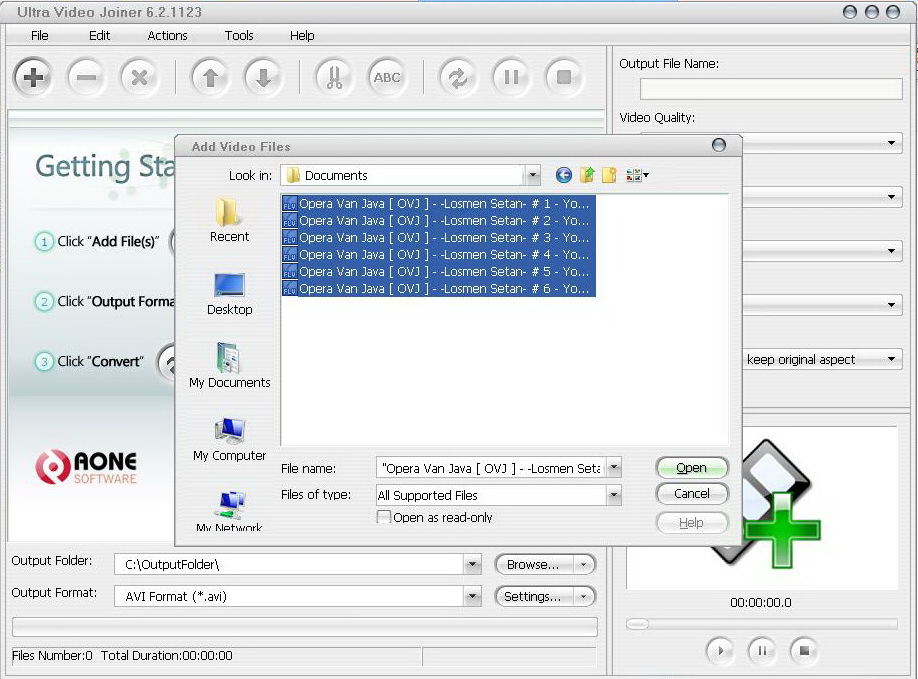Open the Edit menu

99,35
